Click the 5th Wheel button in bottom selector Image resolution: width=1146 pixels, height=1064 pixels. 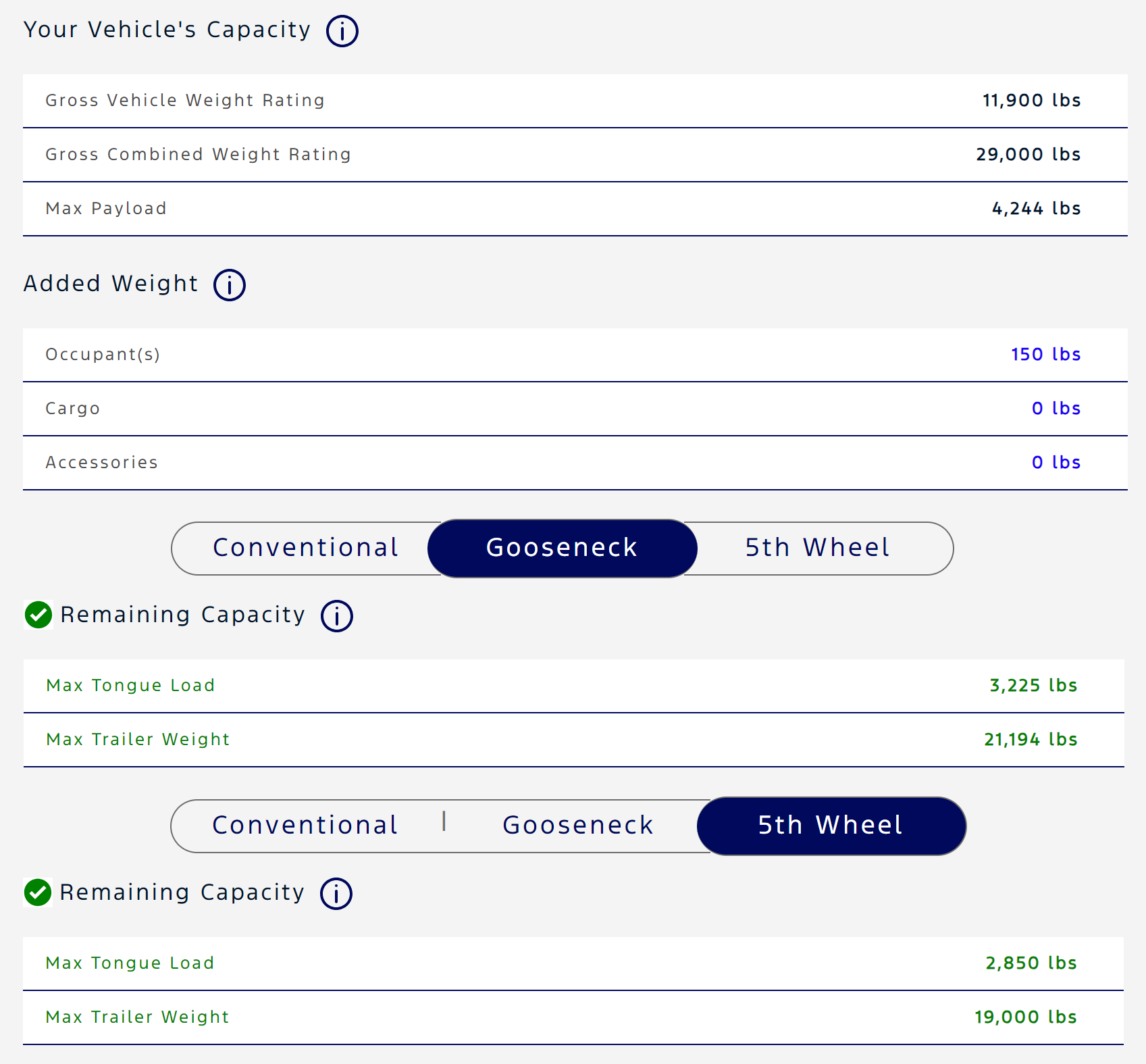click(x=831, y=825)
